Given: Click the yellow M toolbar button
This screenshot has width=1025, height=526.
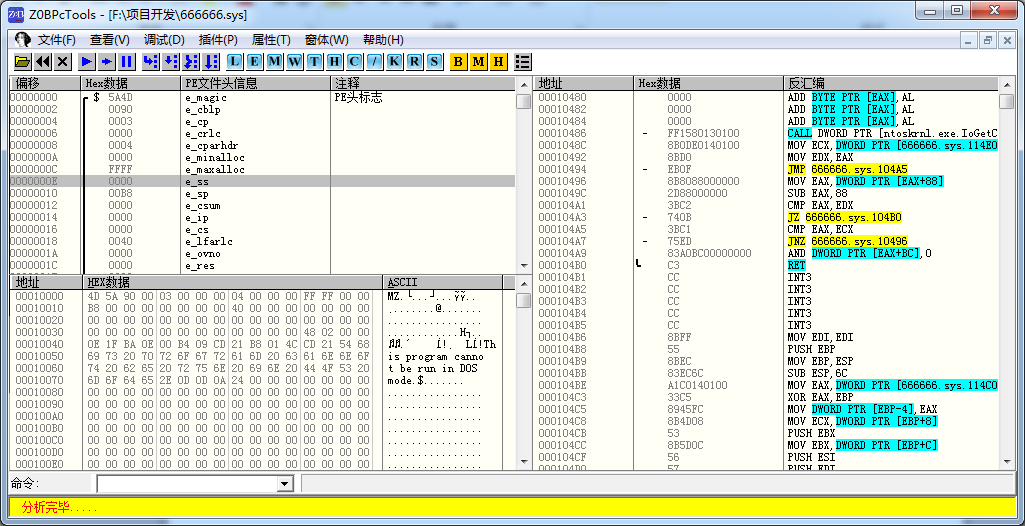Looking at the screenshot, I should click(479, 62).
